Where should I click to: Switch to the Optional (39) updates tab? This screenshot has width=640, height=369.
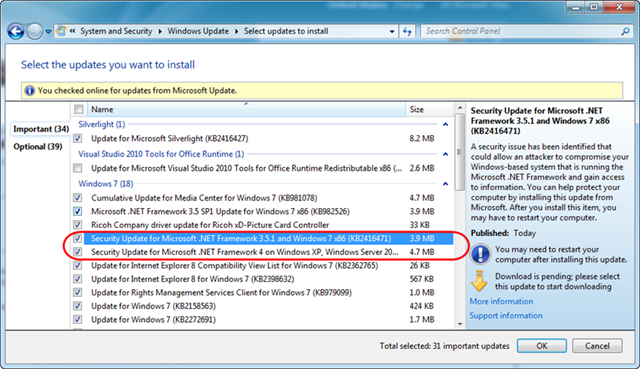38,147
